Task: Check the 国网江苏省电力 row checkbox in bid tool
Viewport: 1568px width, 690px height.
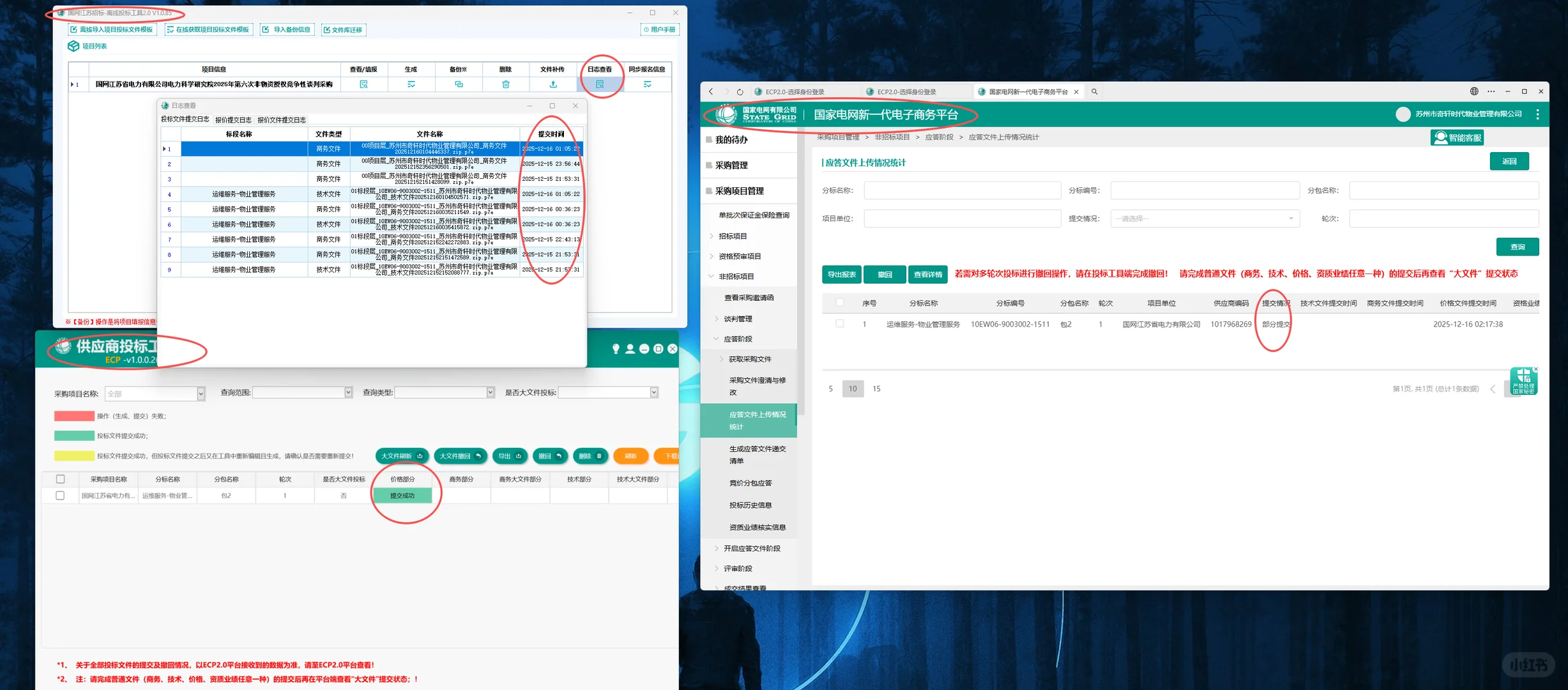Action: point(60,496)
